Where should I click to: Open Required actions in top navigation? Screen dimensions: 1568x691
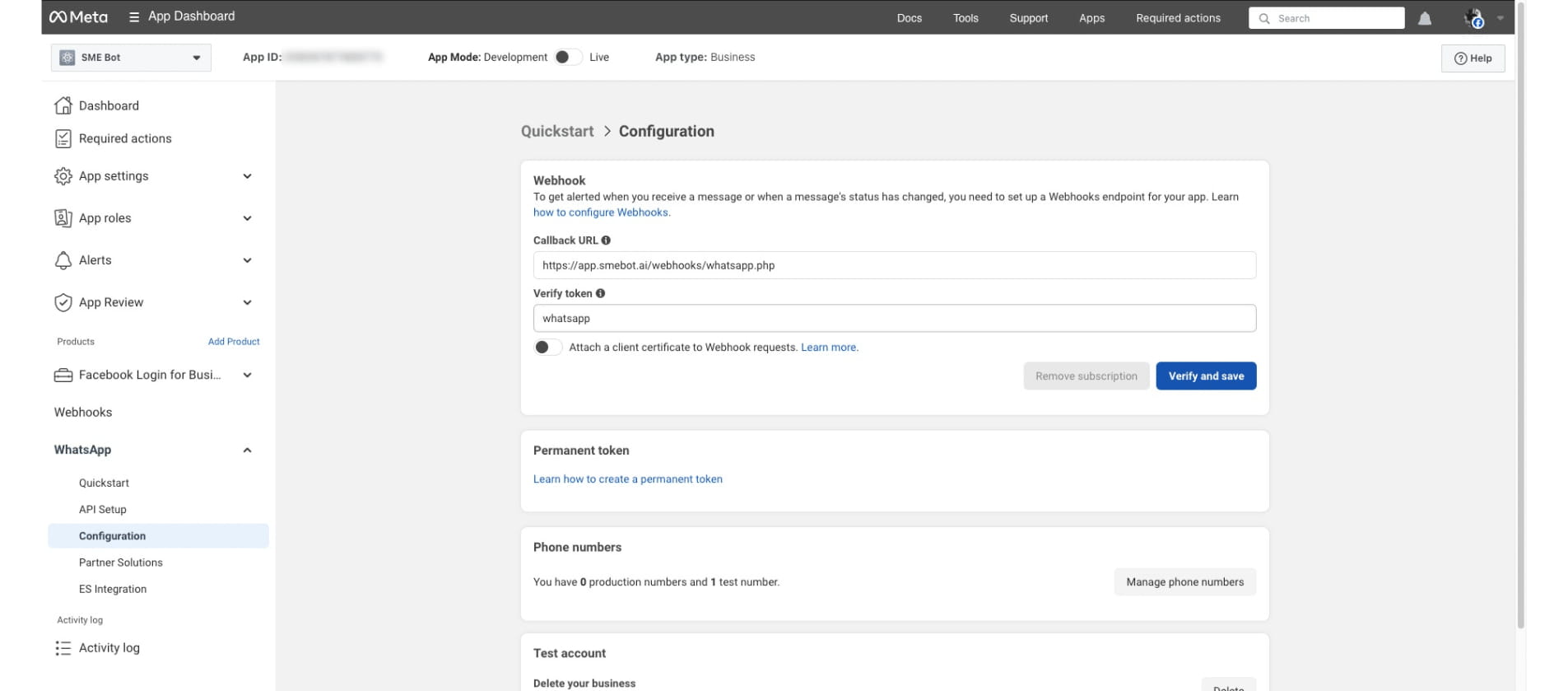pyautogui.click(x=1178, y=18)
